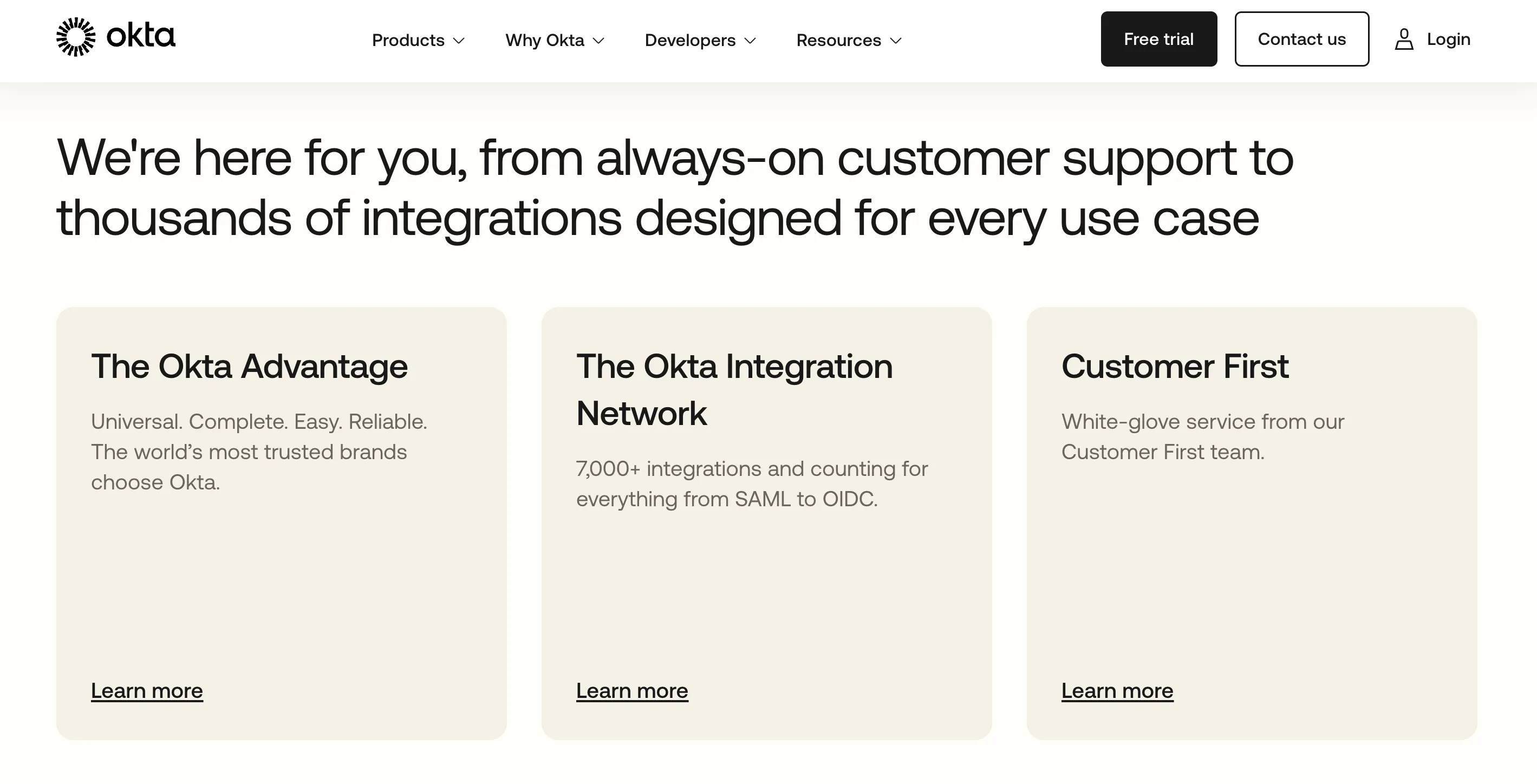This screenshot has height=784, width=1537.
Task: Click Learn more under The Okta Integration Network
Action: click(632, 690)
